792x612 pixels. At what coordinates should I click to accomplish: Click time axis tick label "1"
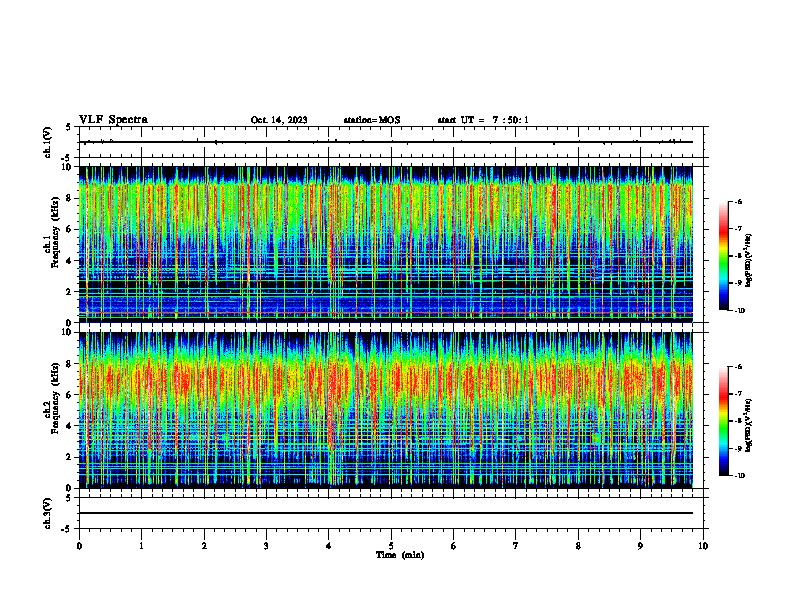pos(141,546)
